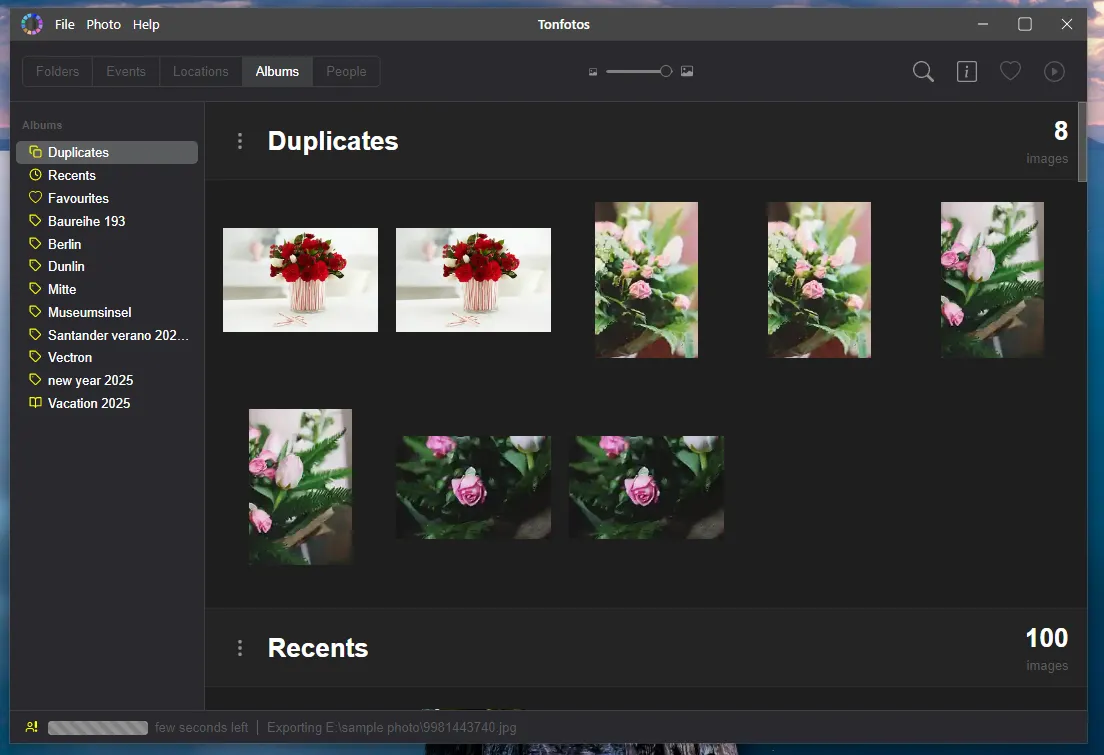Viewport: 1104px width, 755px height.
Task: Open the first red roses photo
Action: pyautogui.click(x=300, y=279)
